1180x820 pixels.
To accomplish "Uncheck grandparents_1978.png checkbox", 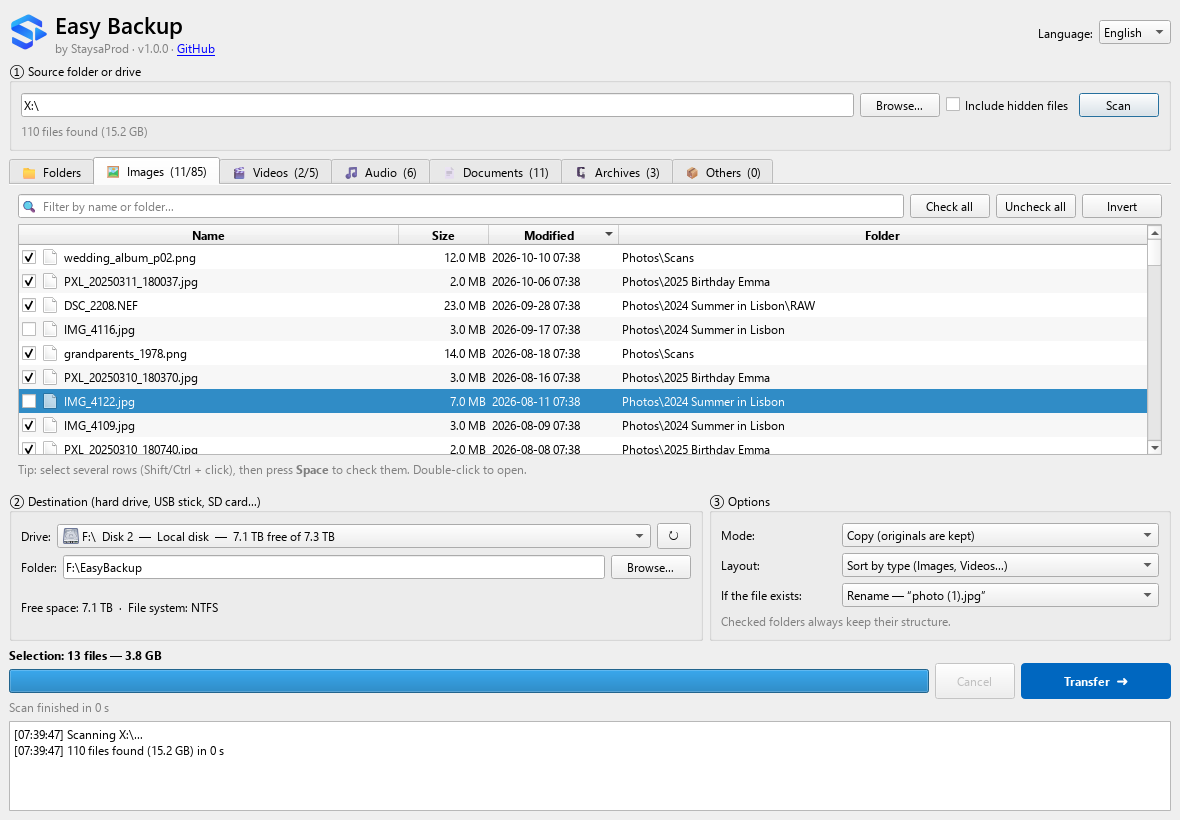I will 29,354.
